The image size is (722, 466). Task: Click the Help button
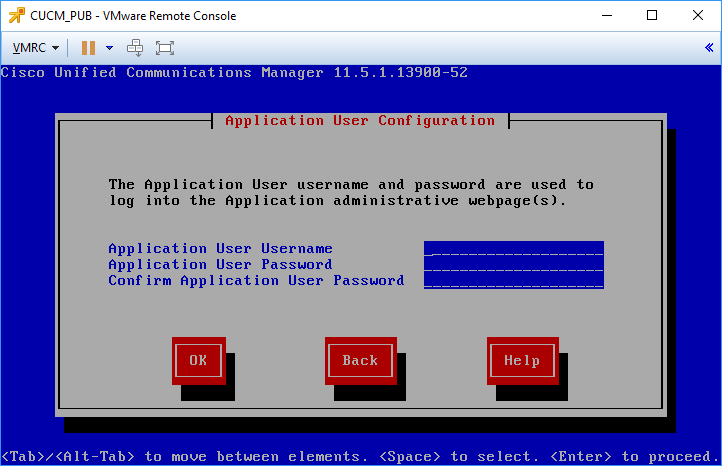[x=523, y=361]
